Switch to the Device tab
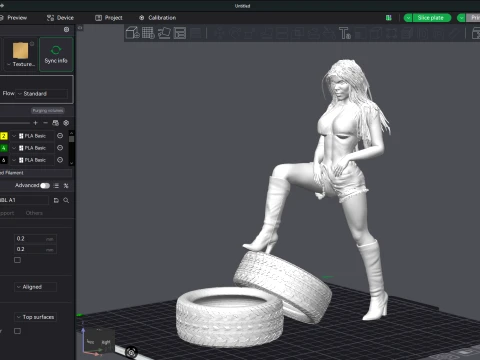This screenshot has height=360, width=480. (60, 18)
